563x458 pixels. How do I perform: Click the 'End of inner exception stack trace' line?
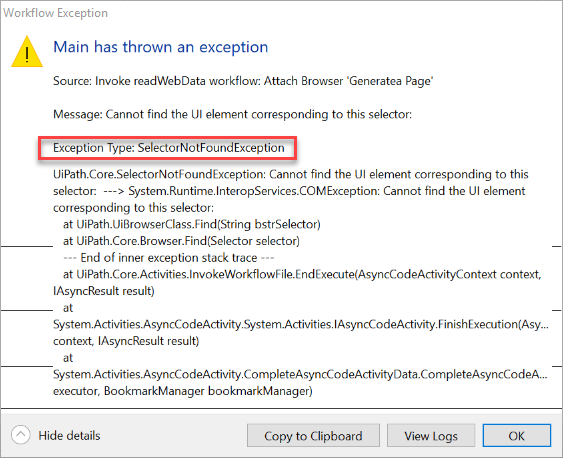point(169,258)
